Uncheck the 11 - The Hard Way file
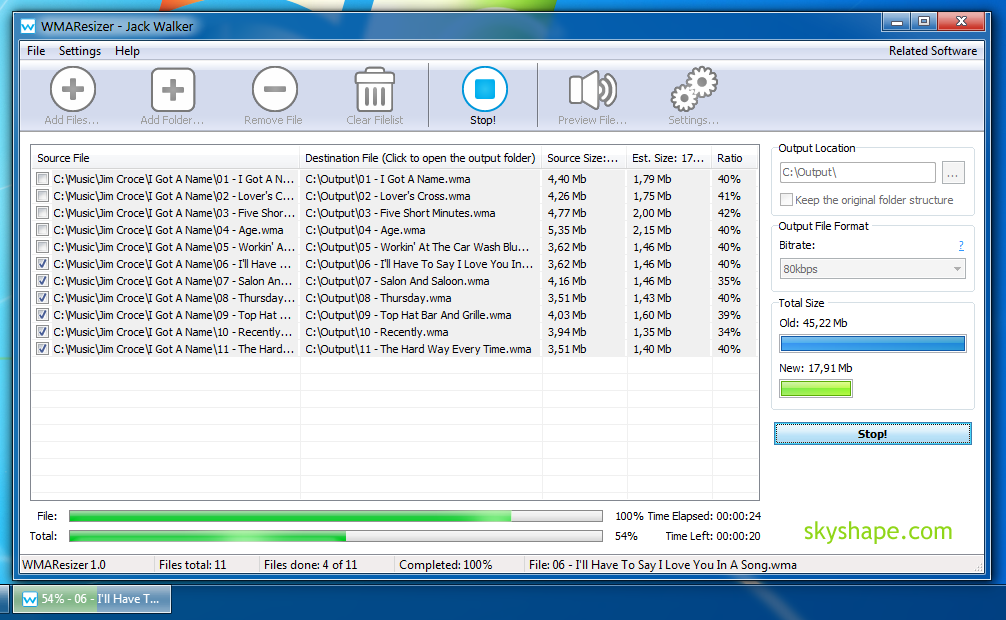This screenshot has height=620, width=1006. pyautogui.click(x=42, y=349)
